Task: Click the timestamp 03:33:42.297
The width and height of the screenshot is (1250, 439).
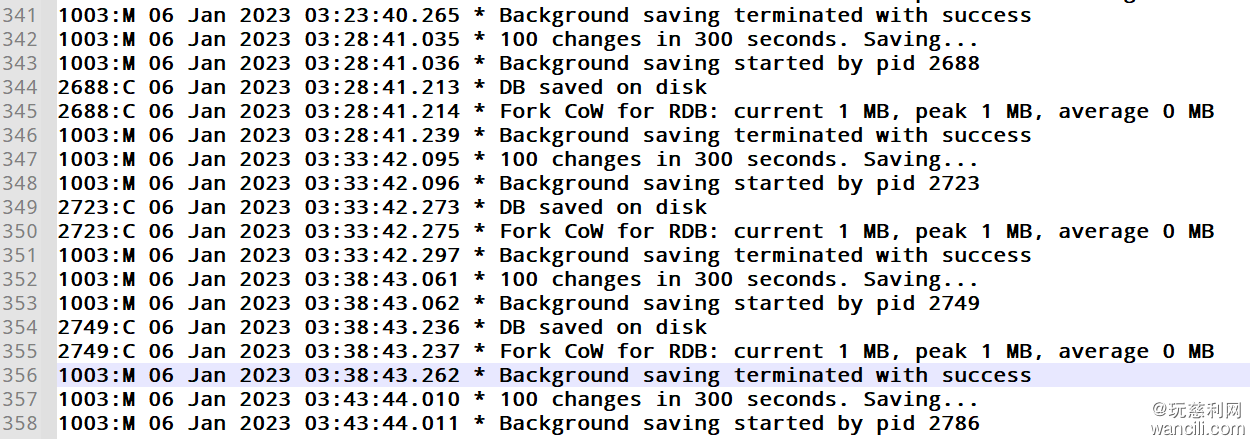Action: [x=383, y=256]
